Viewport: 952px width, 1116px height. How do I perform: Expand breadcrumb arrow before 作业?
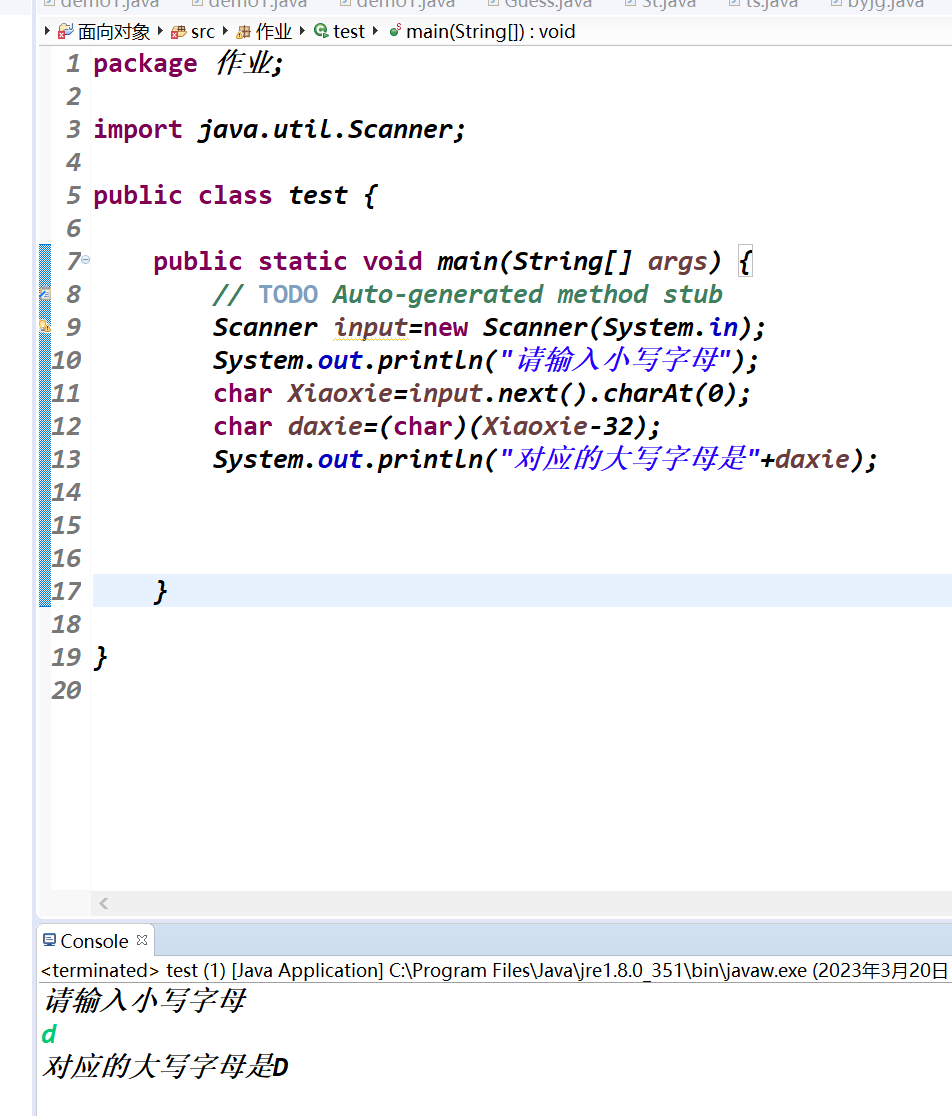click(226, 31)
